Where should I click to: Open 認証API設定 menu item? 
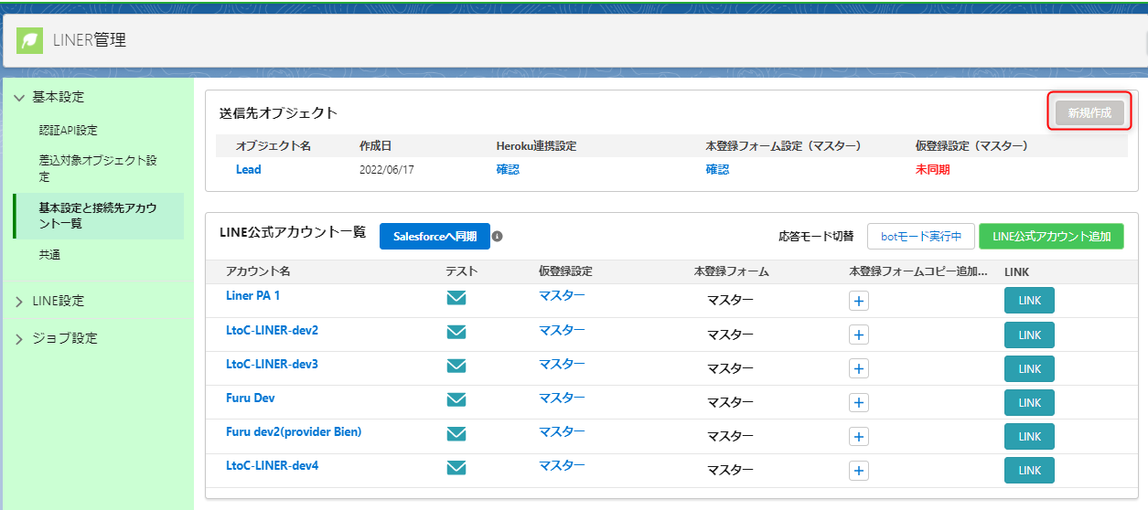(x=68, y=130)
